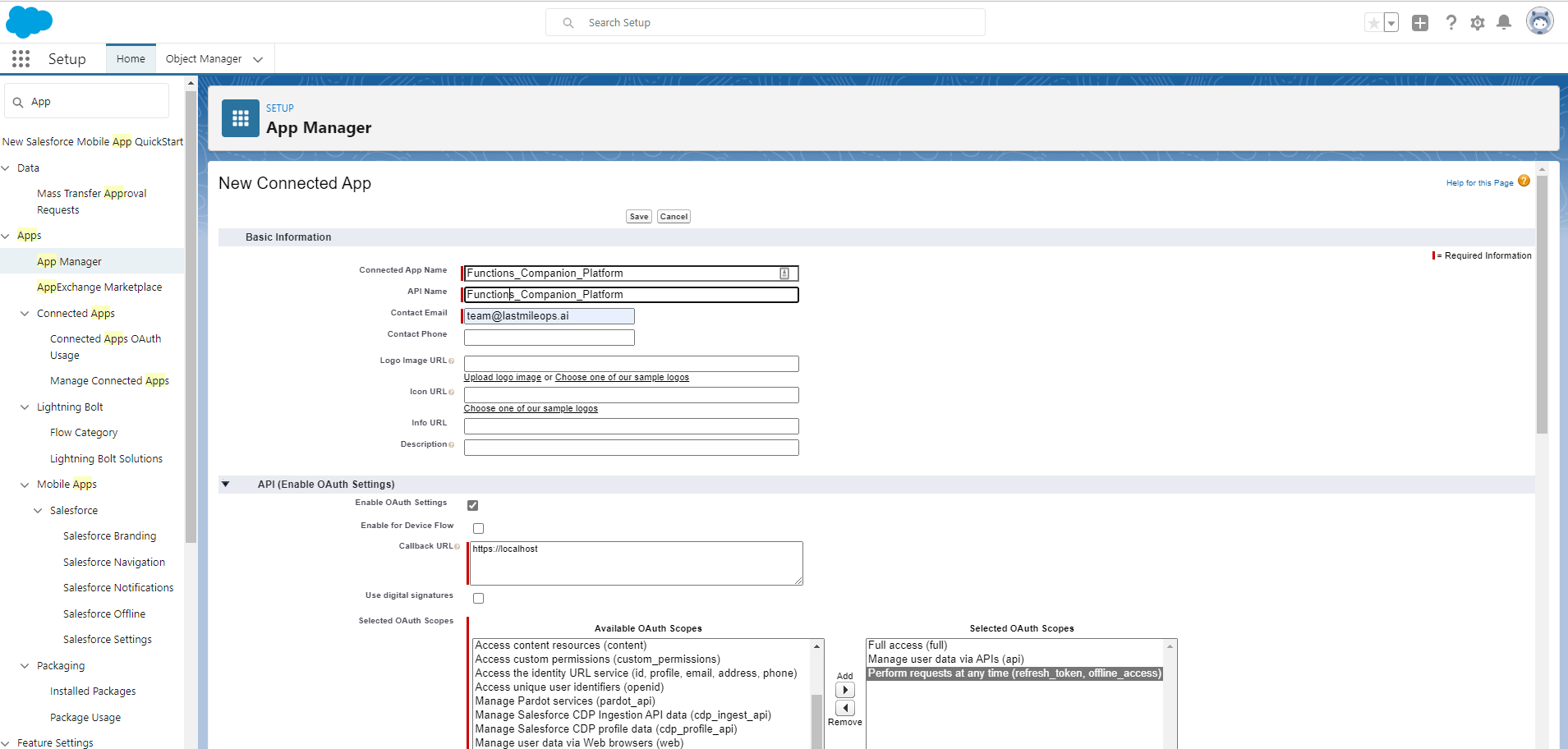This screenshot has width=1568, height=749.
Task: Select Access unique user identifiers (openid) scope
Action: coord(569,687)
